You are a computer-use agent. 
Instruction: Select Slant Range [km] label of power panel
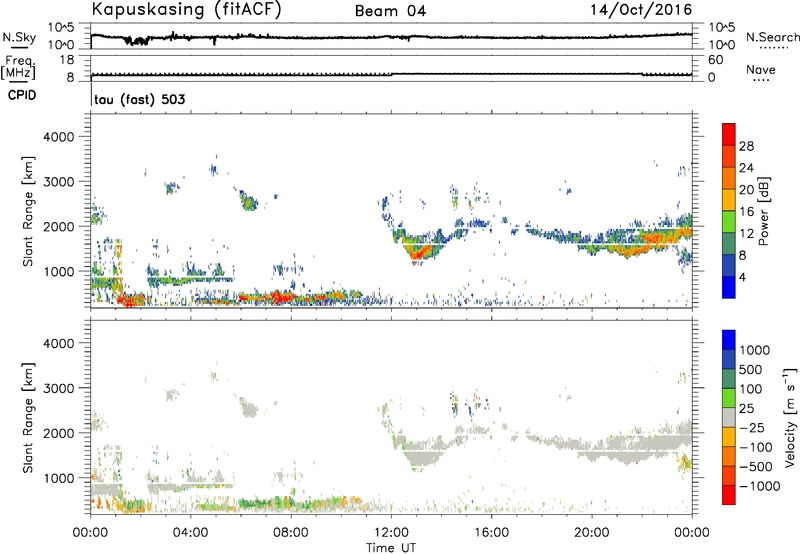click(28, 211)
